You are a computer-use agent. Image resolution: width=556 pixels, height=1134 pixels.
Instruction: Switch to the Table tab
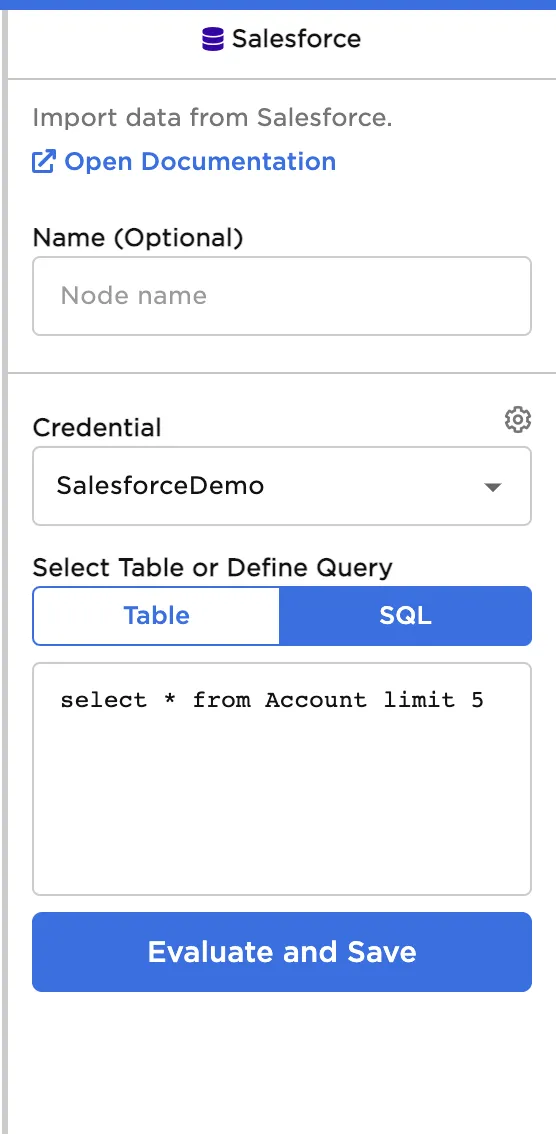156,615
